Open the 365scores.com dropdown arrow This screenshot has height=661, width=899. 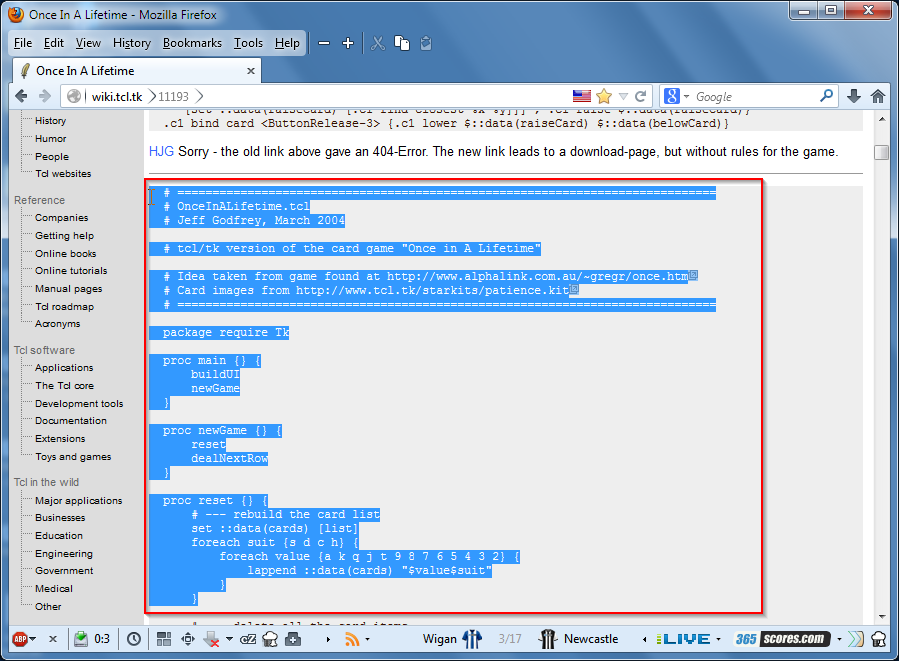pos(839,639)
